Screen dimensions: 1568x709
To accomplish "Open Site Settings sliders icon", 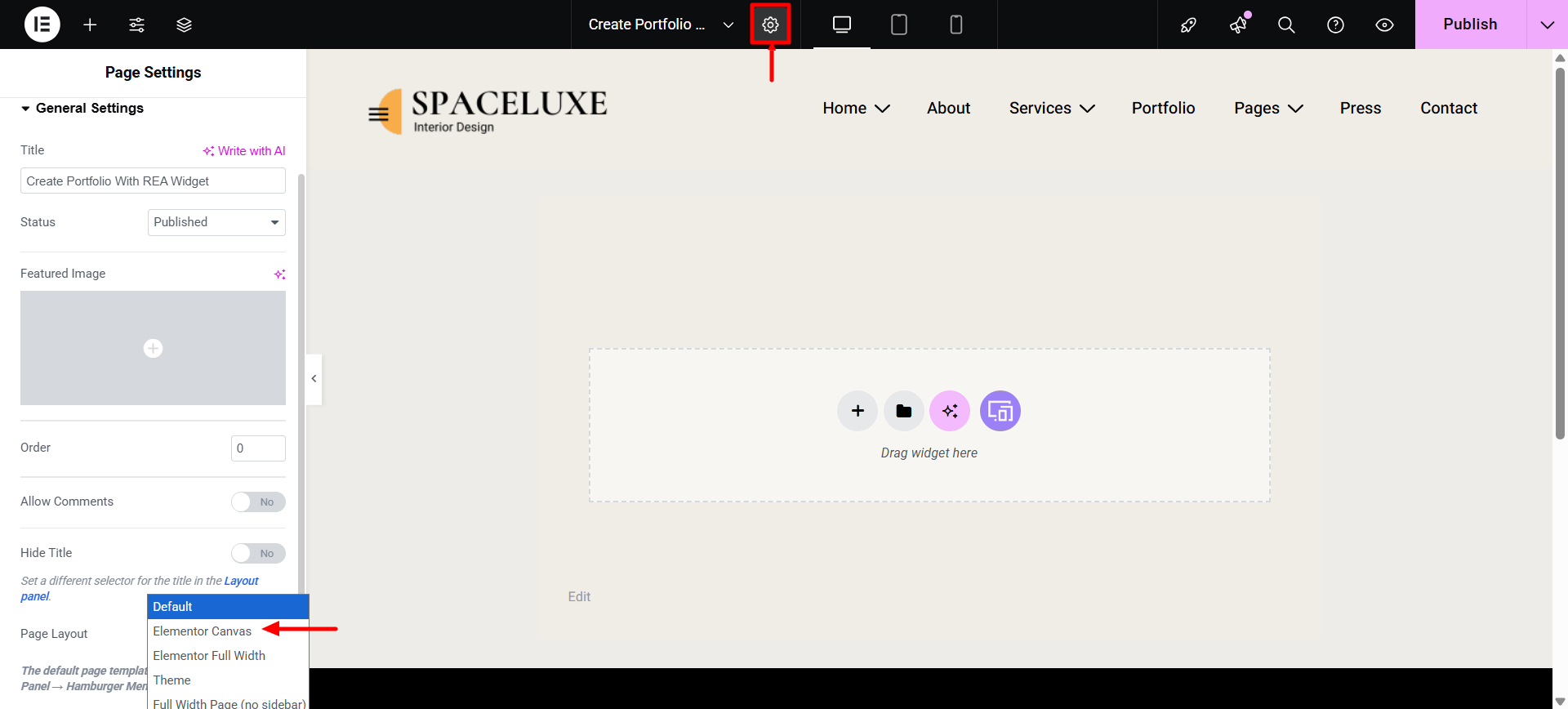I will click(x=136, y=25).
